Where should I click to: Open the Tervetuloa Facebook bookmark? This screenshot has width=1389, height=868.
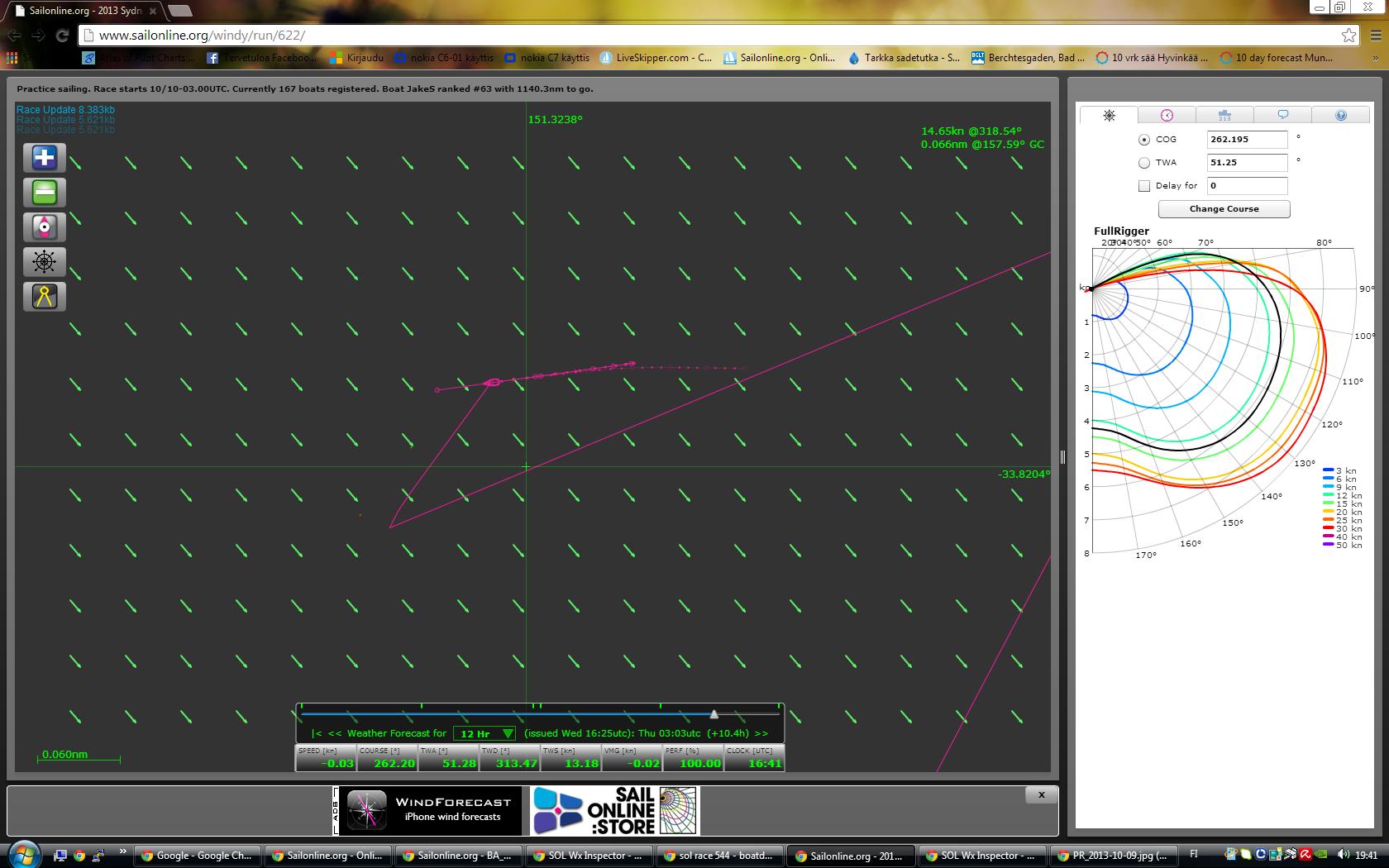tap(261, 58)
